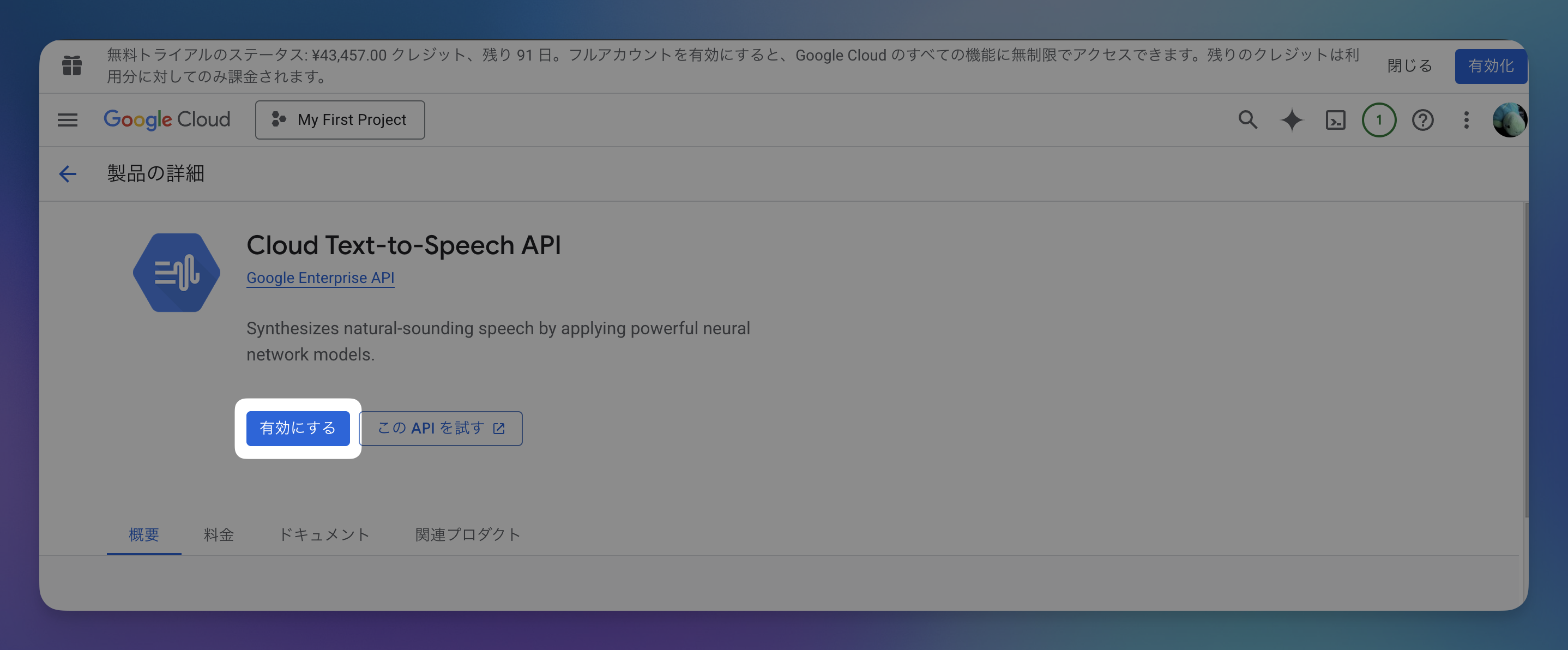1568x650 pixels.
Task: Activate Cloud Shell terminal icon
Action: tap(1336, 120)
